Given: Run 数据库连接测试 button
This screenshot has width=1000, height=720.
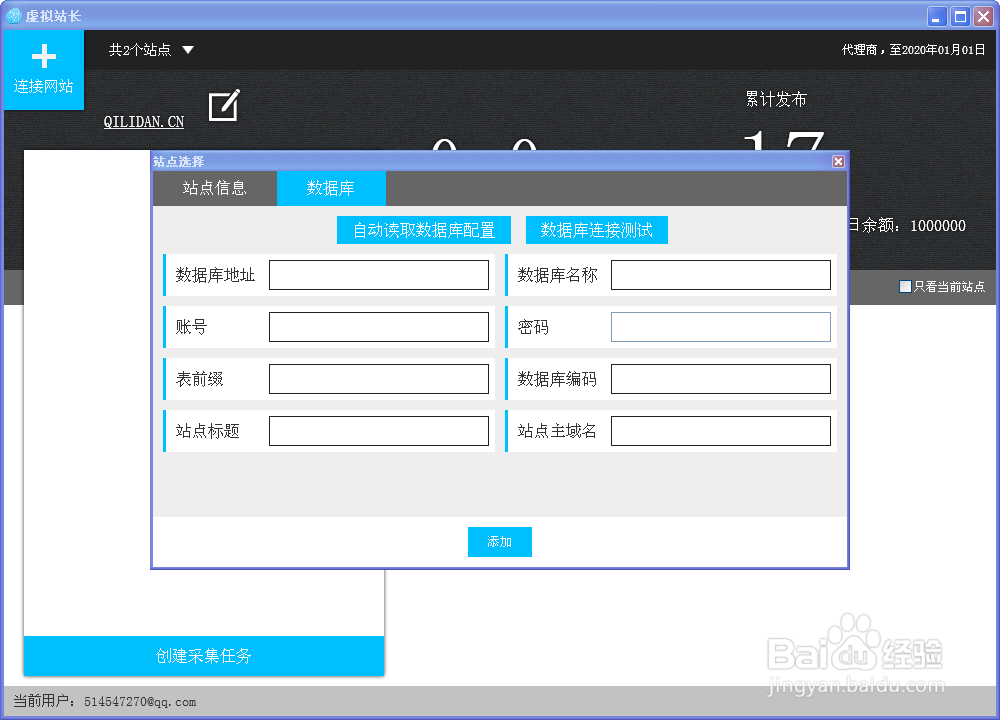Looking at the screenshot, I should (x=597, y=230).
